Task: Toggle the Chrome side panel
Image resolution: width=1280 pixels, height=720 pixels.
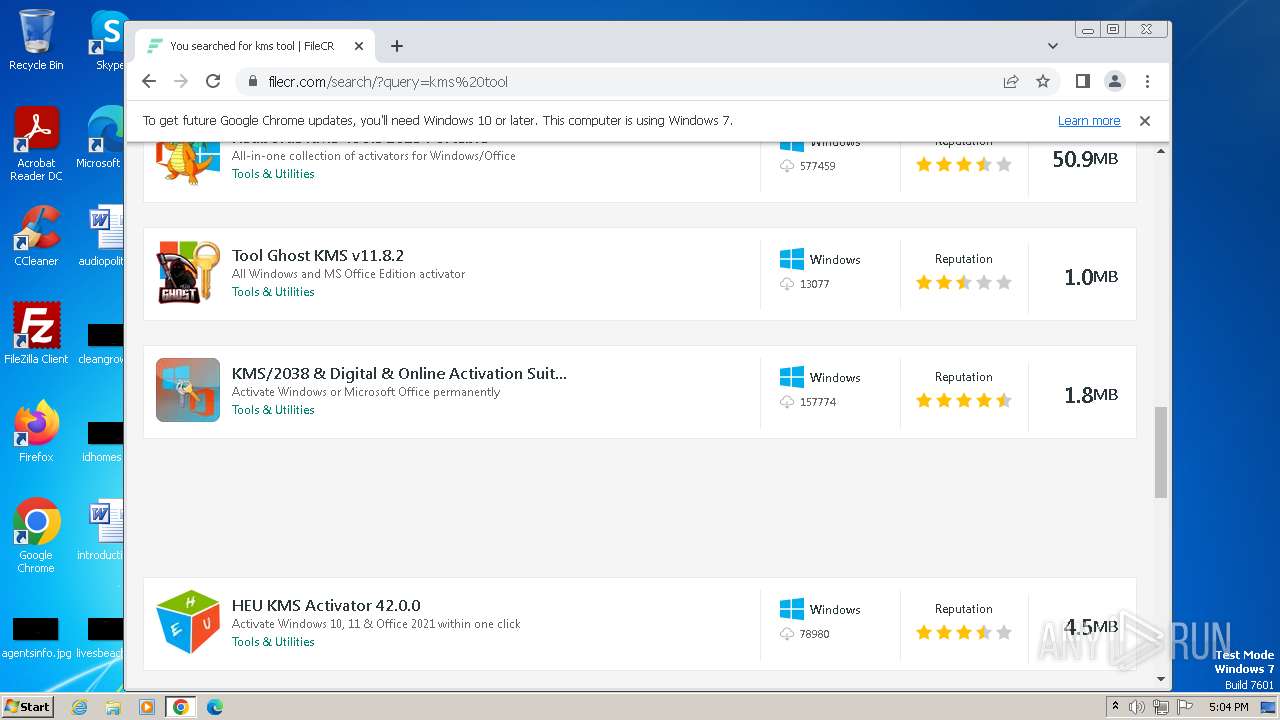Action: tap(1082, 81)
